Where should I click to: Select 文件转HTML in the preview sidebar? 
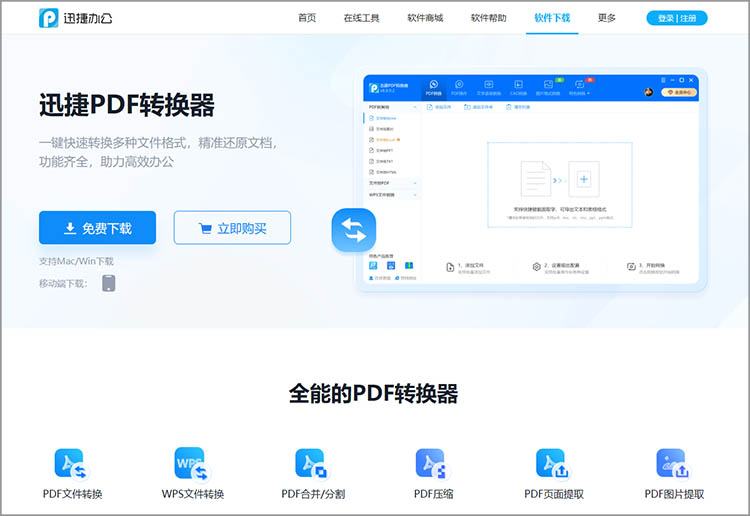click(x=383, y=172)
